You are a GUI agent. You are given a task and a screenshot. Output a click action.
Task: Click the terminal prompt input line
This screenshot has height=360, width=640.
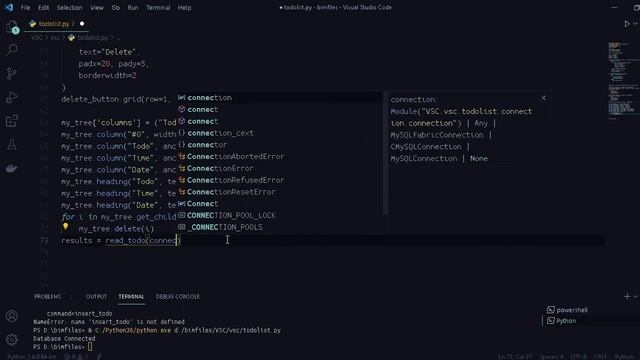point(90,347)
